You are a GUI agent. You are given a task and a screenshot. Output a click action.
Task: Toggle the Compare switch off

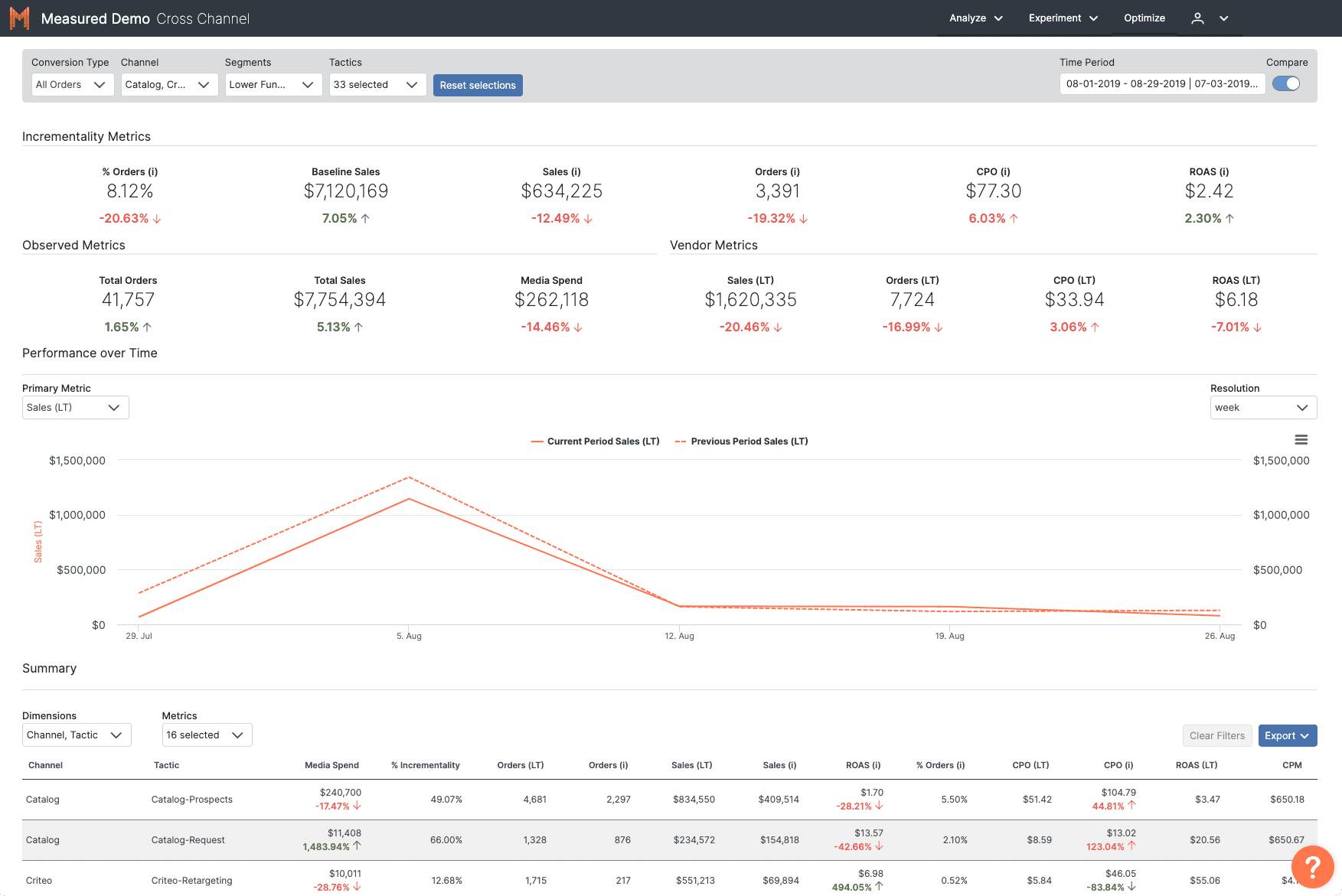click(x=1286, y=84)
